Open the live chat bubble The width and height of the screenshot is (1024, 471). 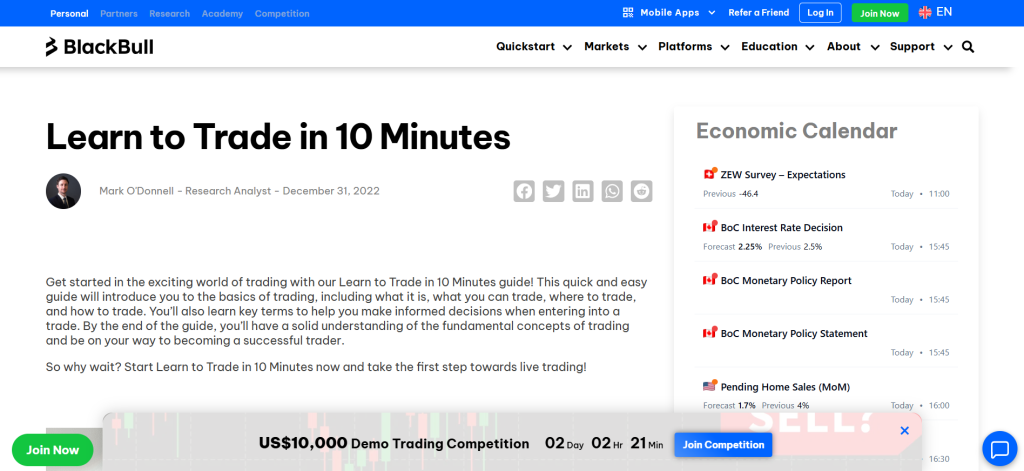pyautogui.click(x=999, y=447)
